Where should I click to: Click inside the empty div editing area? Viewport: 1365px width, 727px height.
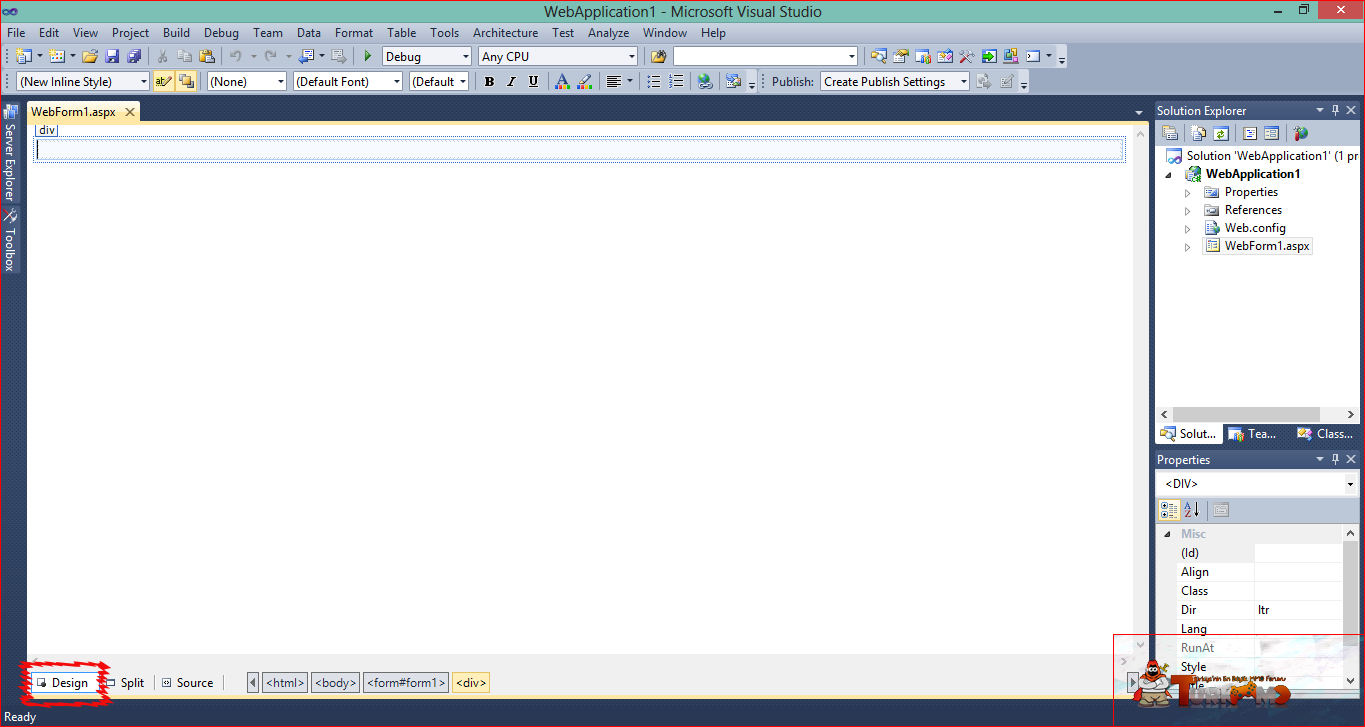click(x=580, y=150)
